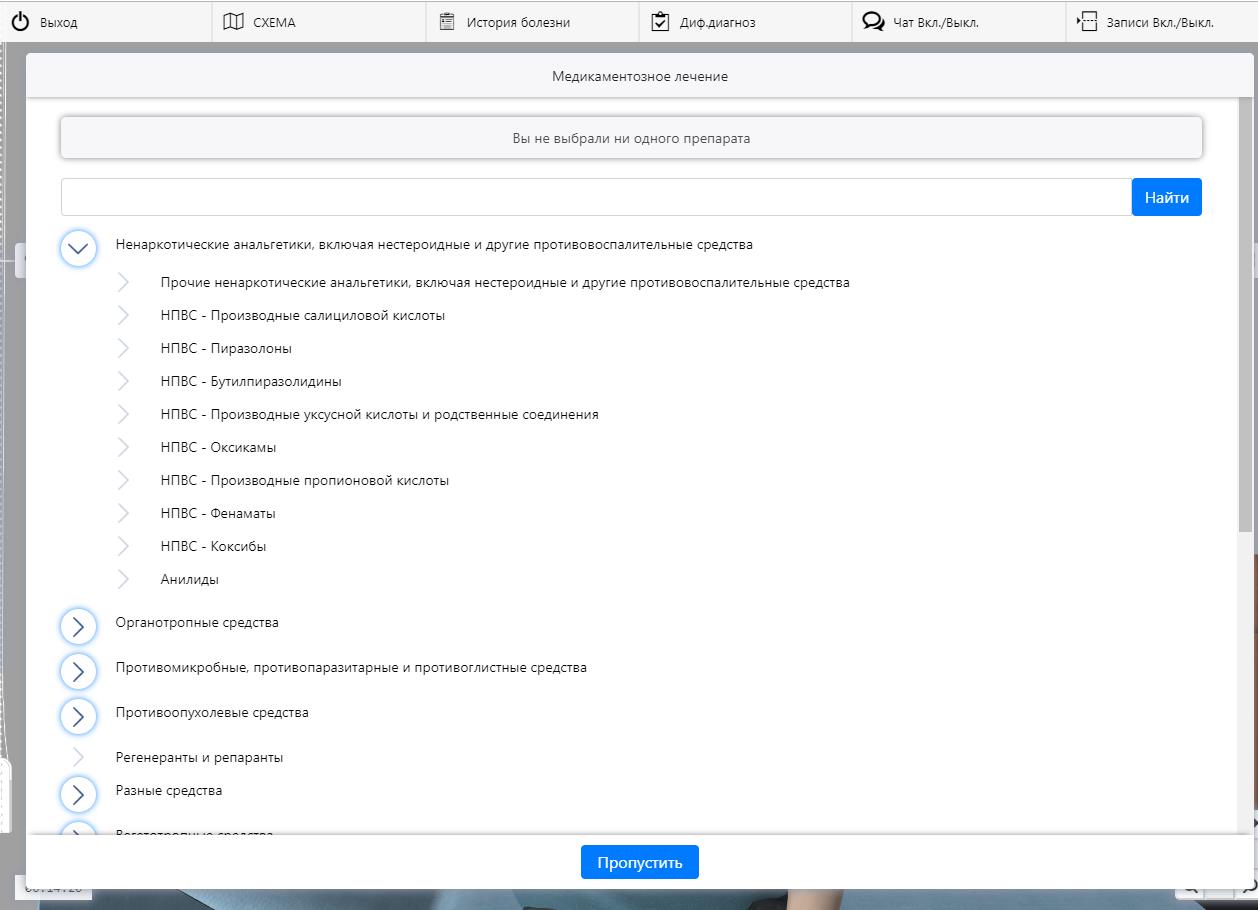Expand the Разные средства category
1258x910 pixels.
pyautogui.click(x=78, y=794)
